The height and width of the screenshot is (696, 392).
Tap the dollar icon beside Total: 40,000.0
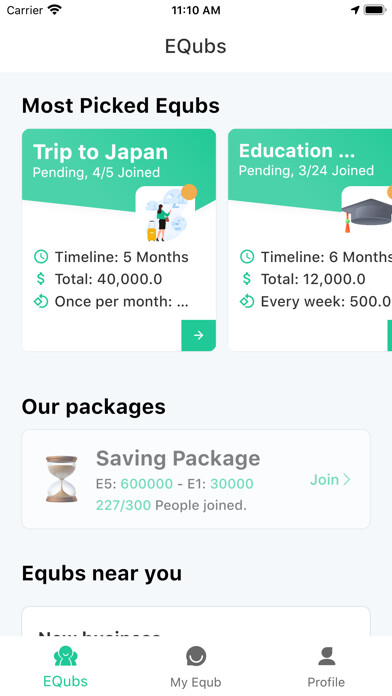click(41, 279)
